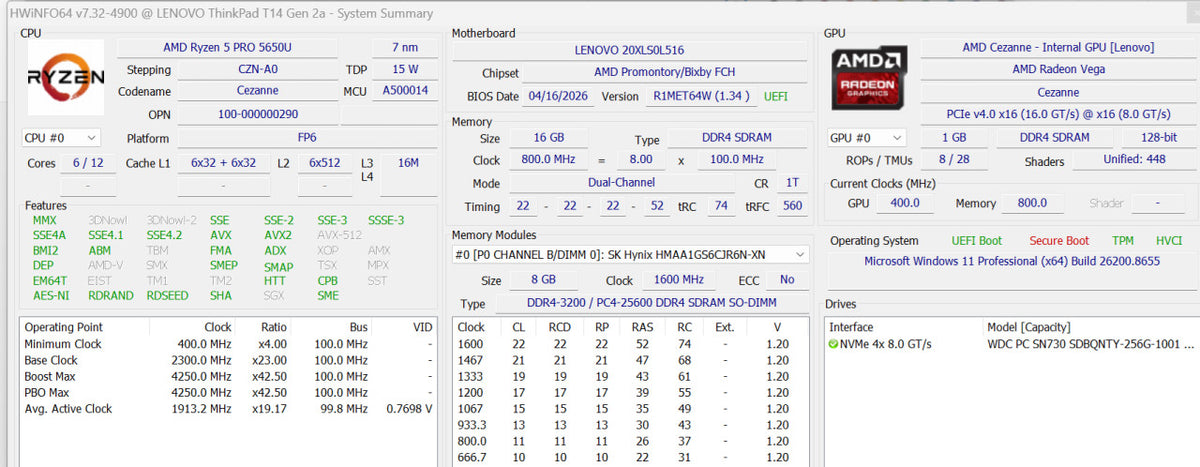
Task: Click the CL column header
Action: click(518, 327)
